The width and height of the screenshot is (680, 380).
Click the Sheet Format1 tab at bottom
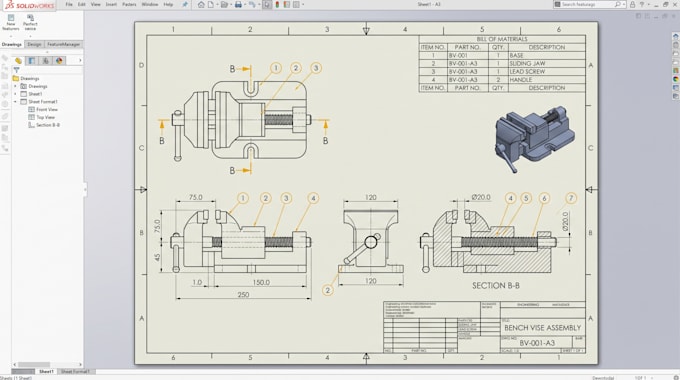pos(75,372)
